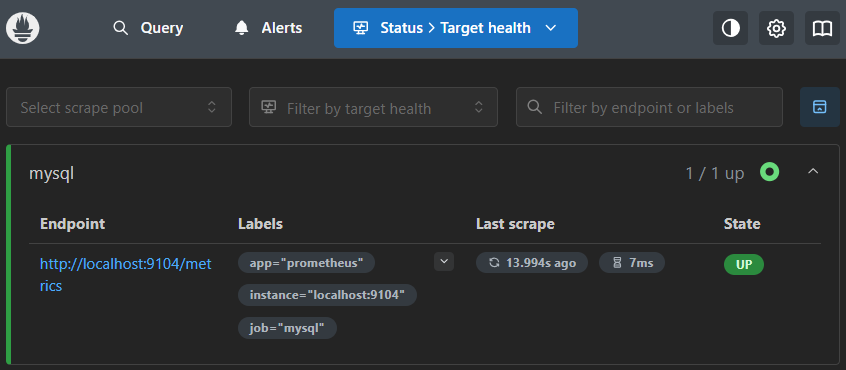Collapse the mysql scrape pool chevron
The width and height of the screenshot is (846, 370).
coord(813,172)
